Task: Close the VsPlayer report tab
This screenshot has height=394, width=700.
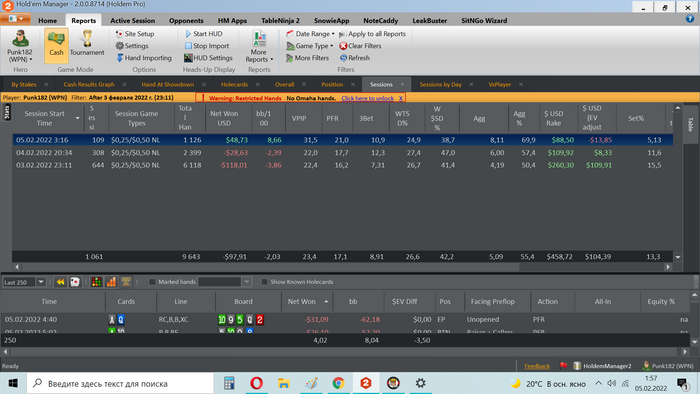Action: pyautogui.click(x=521, y=84)
